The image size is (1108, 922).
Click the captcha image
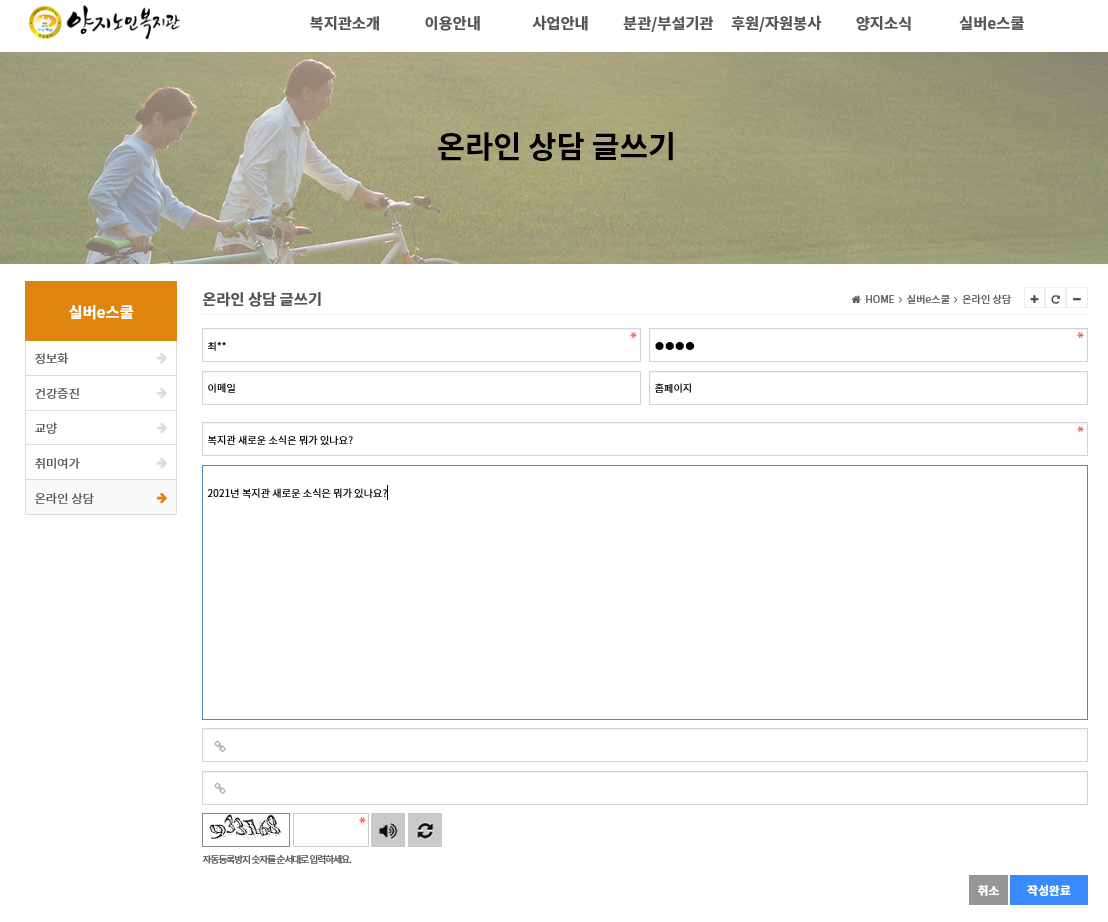[246, 829]
